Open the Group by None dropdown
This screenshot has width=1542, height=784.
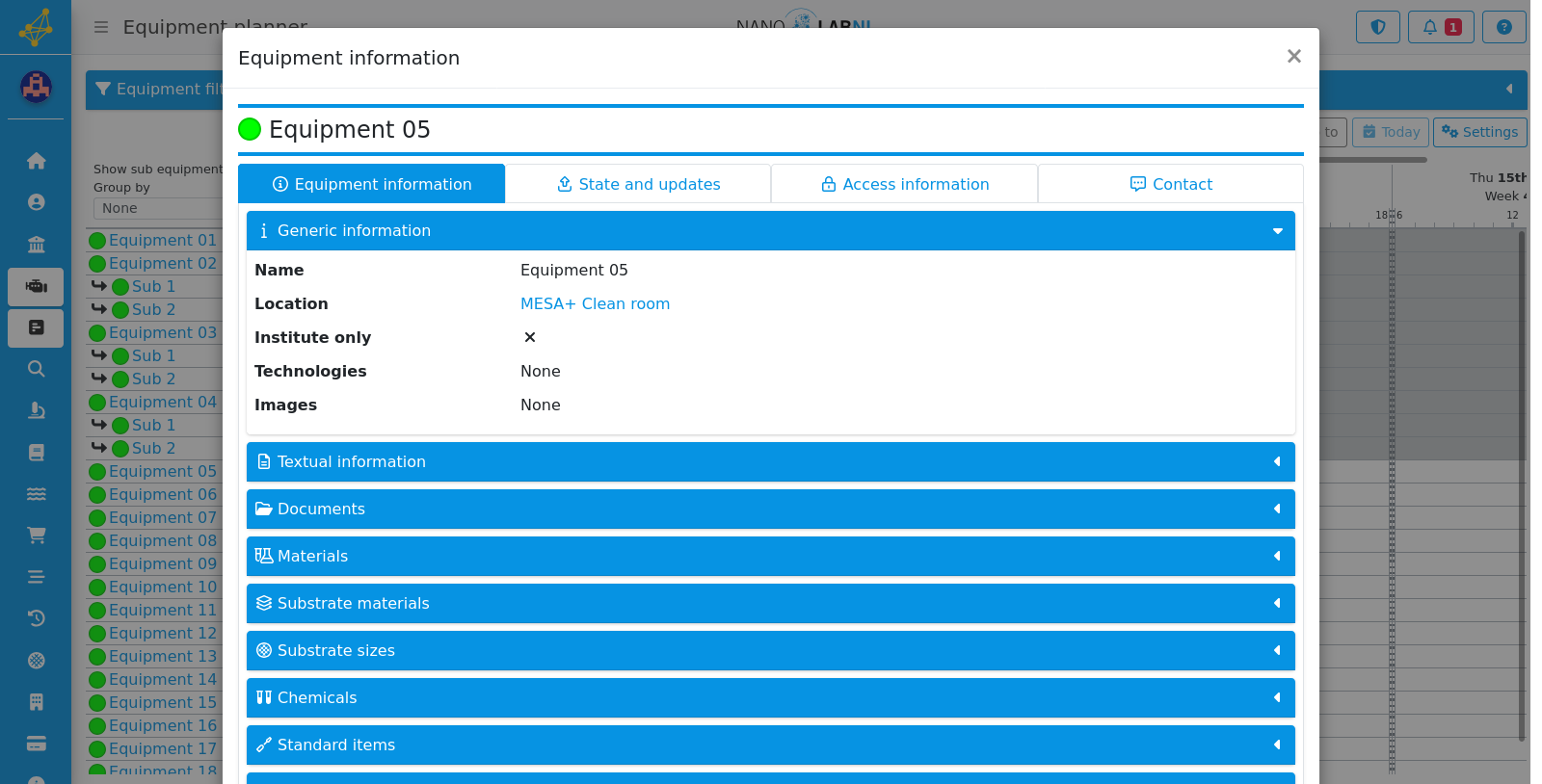tap(158, 208)
